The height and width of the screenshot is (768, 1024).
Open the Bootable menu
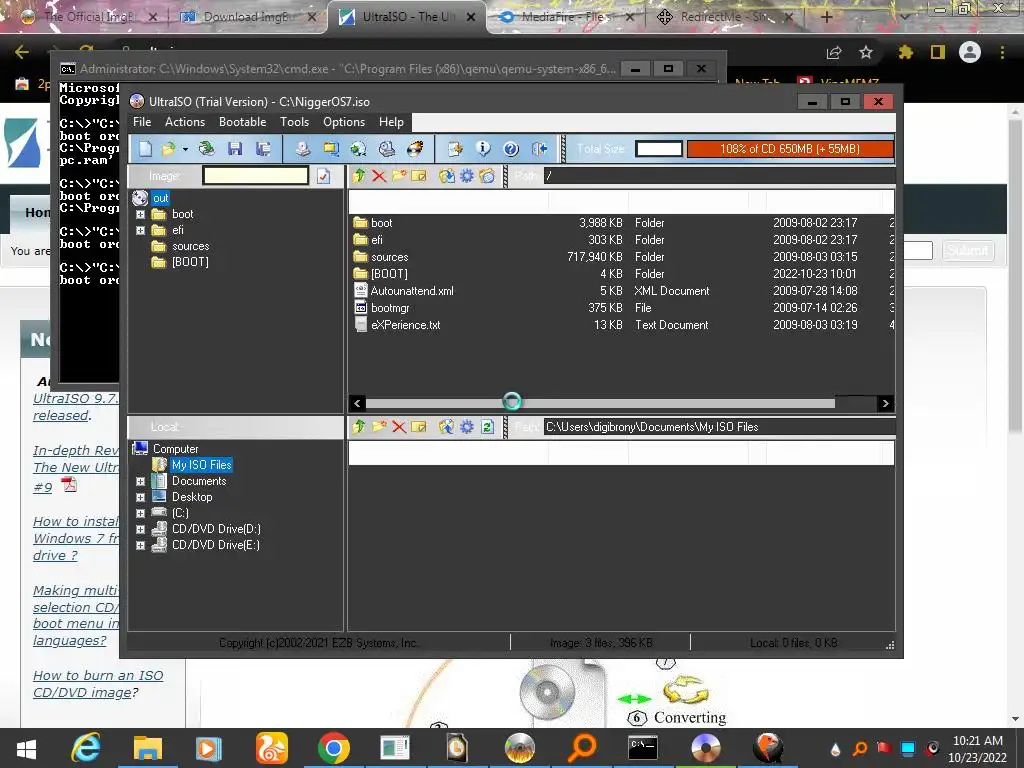tap(242, 122)
